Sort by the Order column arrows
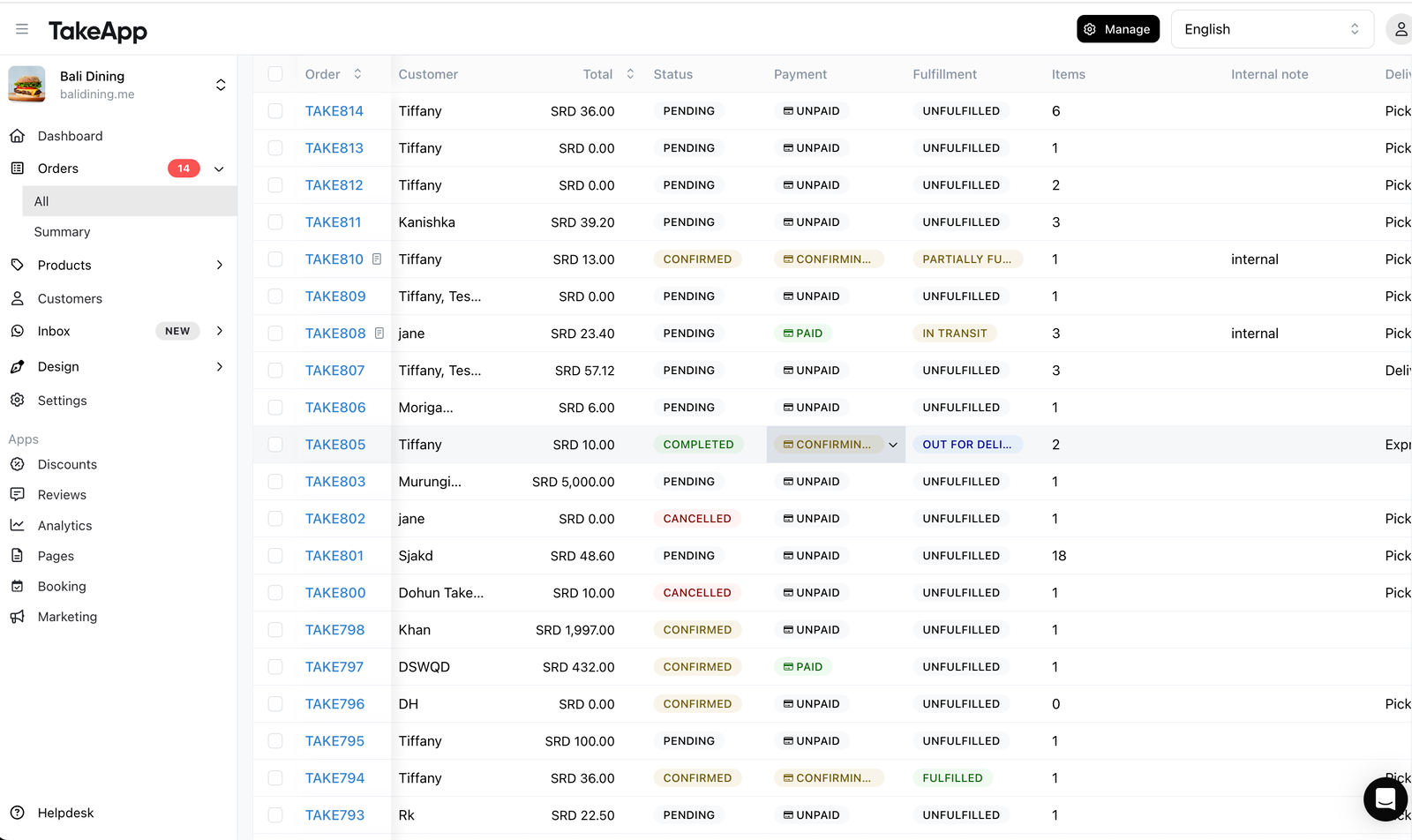This screenshot has height=840, width=1412. pos(357,74)
